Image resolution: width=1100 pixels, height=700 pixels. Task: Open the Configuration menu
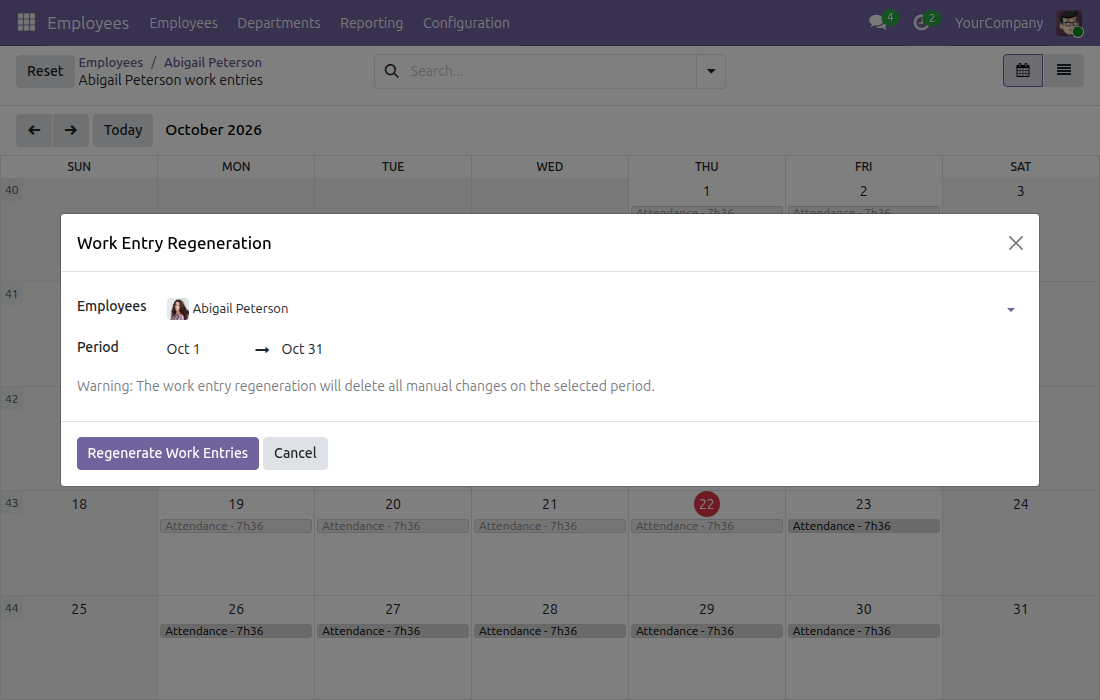click(466, 23)
